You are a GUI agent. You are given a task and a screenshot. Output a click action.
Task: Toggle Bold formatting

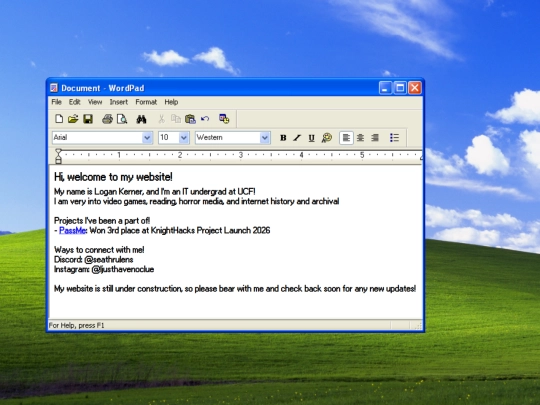pyautogui.click(x=283, y=138)
